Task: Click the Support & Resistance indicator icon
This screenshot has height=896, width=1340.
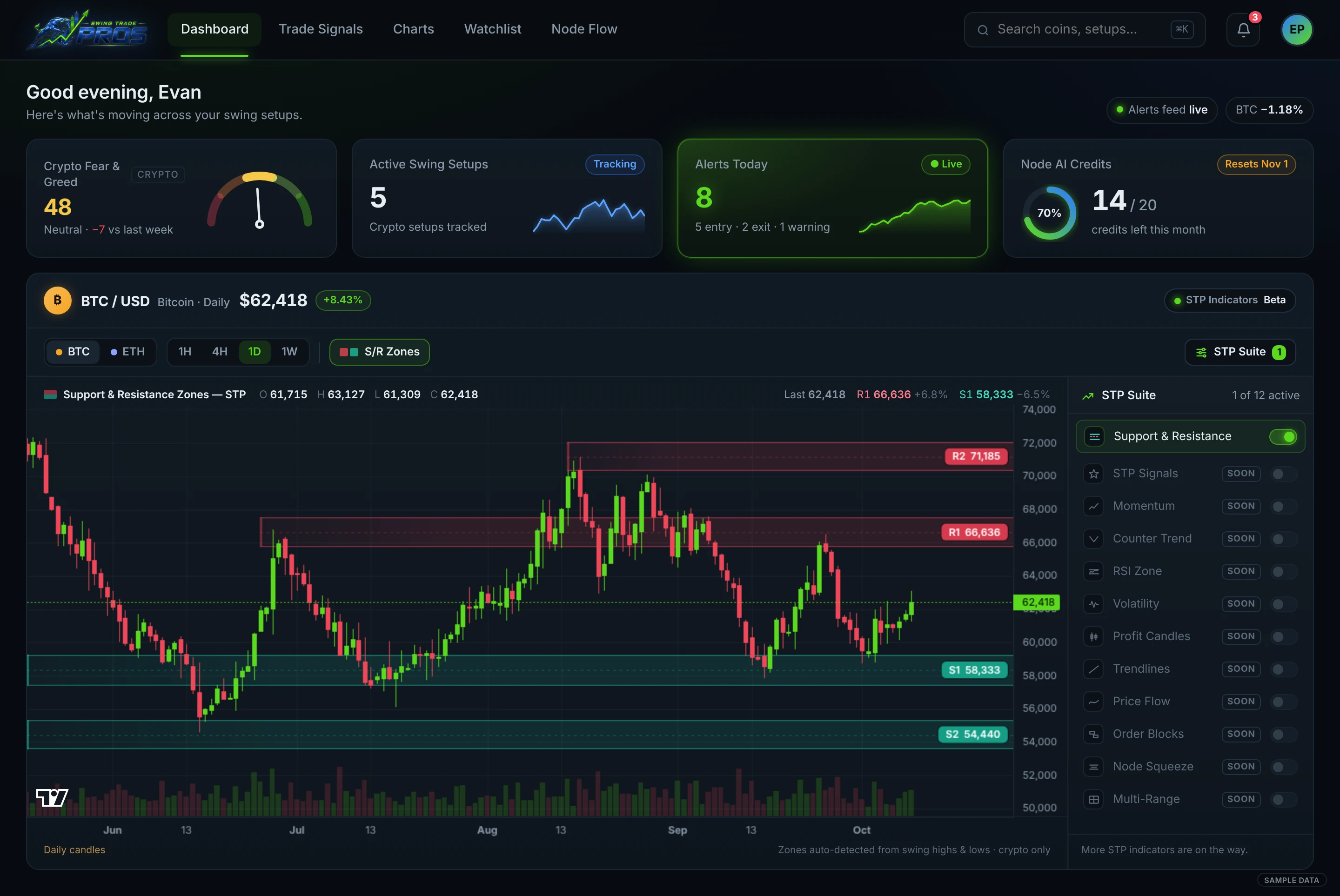Action: pyautogui.click(x=1094, y=436)
